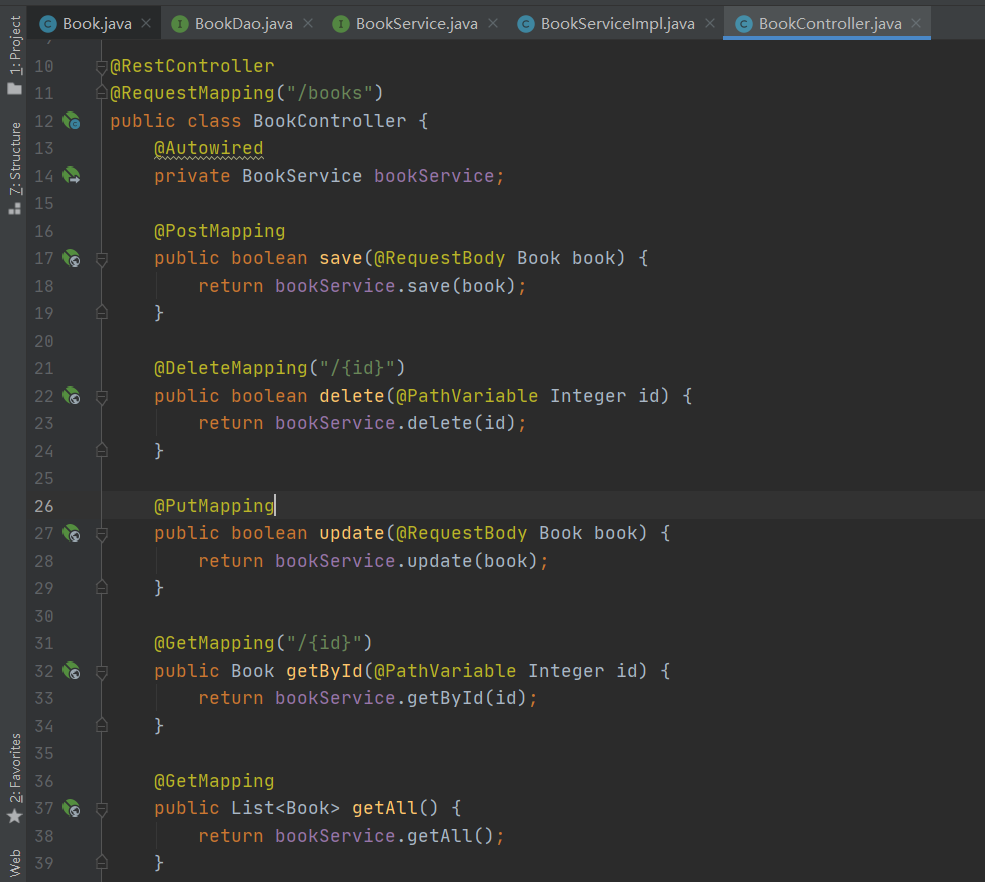Click the @RestController annotation
The image size is (985, 882).
pos(192,66)
